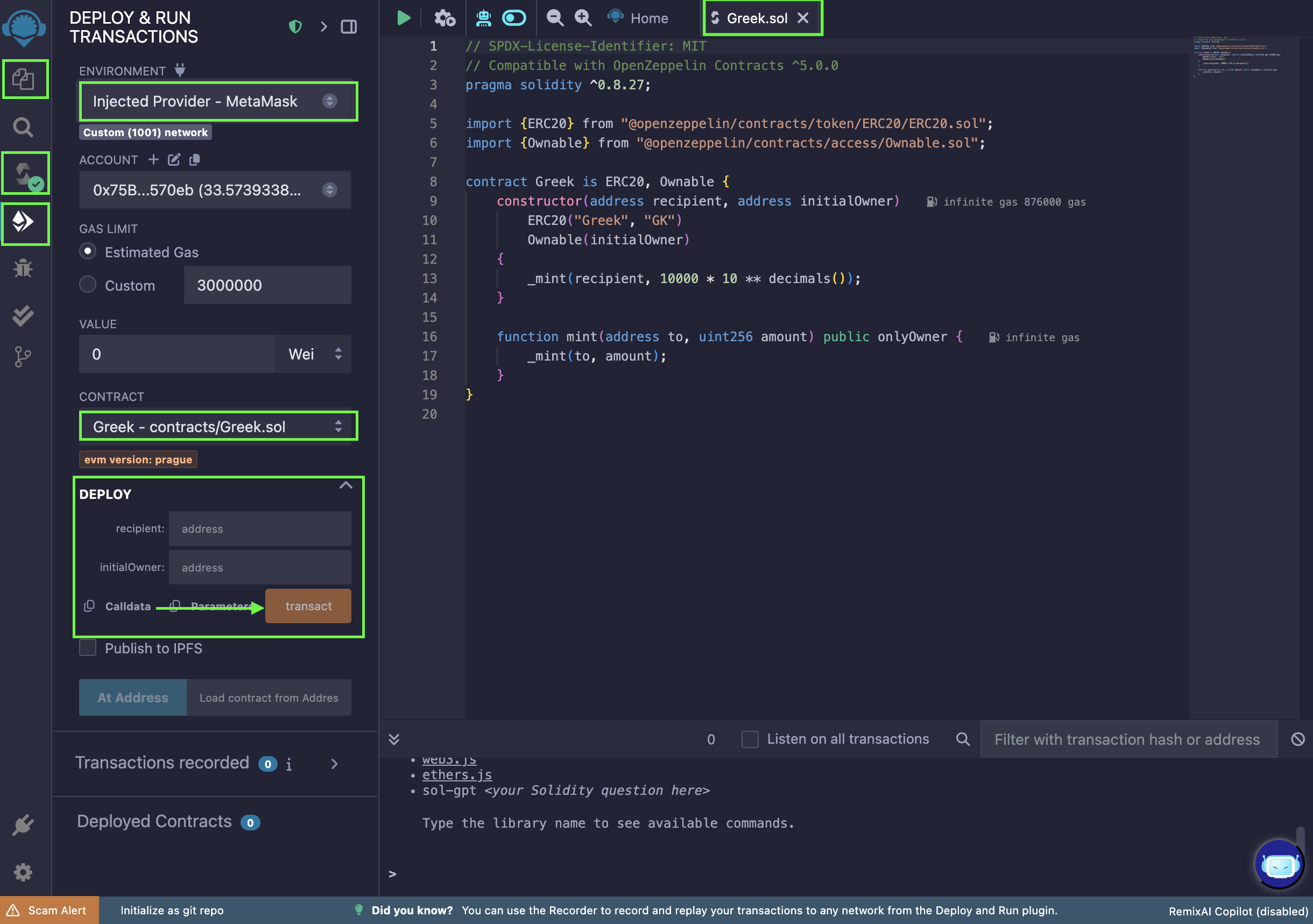Click the pending transactions 0 counter
The image size is (1313, 924).
coord(711,739)
